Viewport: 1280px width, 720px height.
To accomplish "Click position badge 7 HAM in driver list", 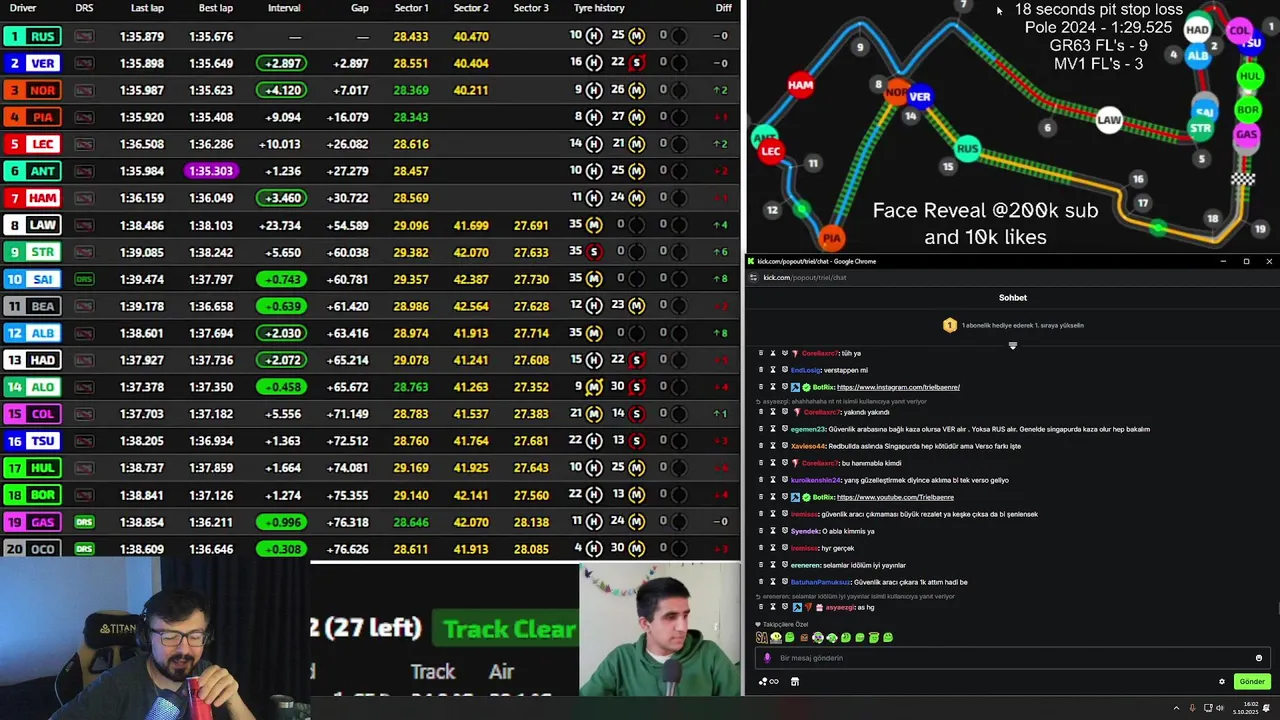I will [32, 198].
